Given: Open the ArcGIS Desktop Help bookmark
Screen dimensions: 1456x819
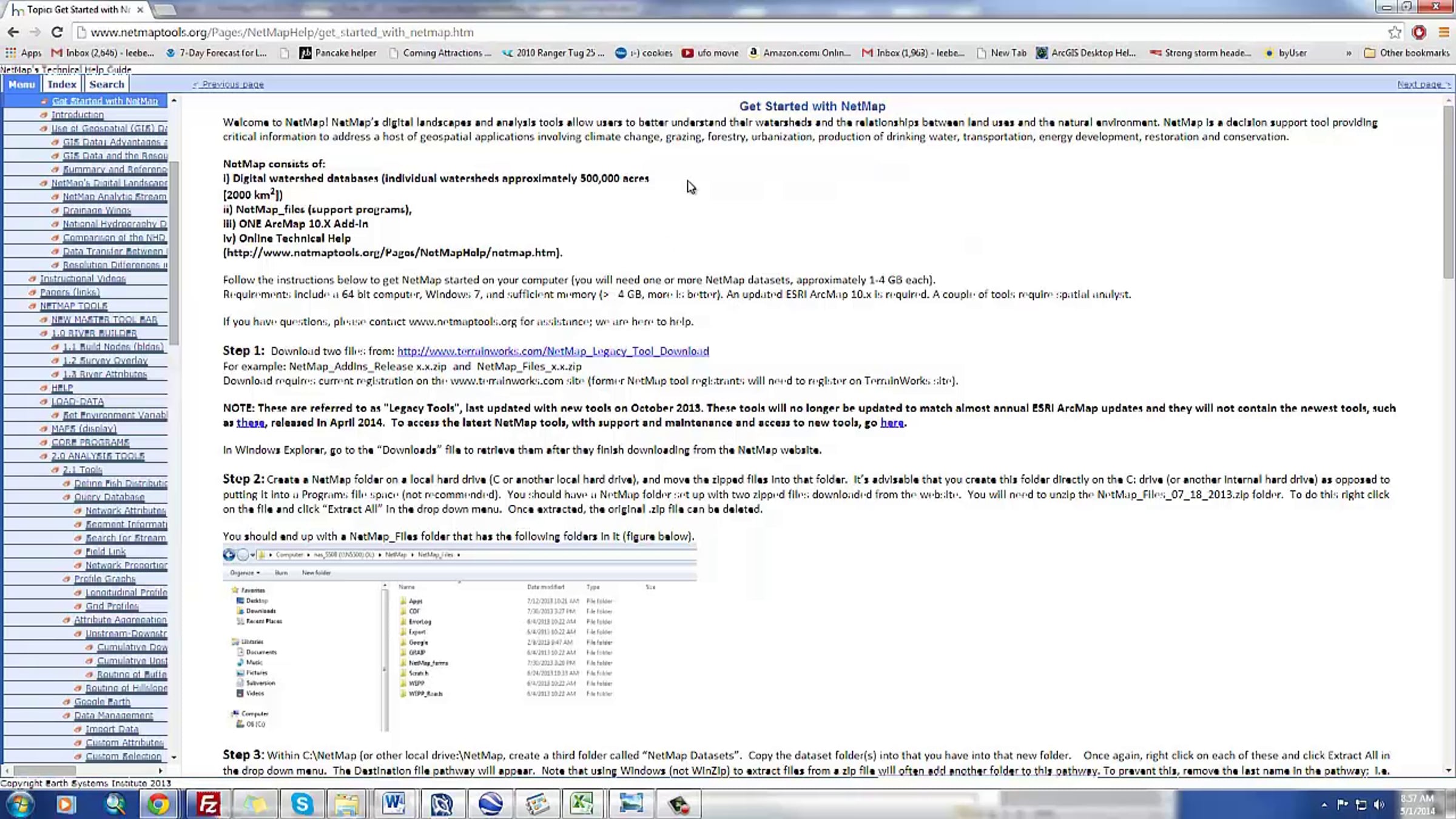Looking at the screenshot, I should 1086,53.
